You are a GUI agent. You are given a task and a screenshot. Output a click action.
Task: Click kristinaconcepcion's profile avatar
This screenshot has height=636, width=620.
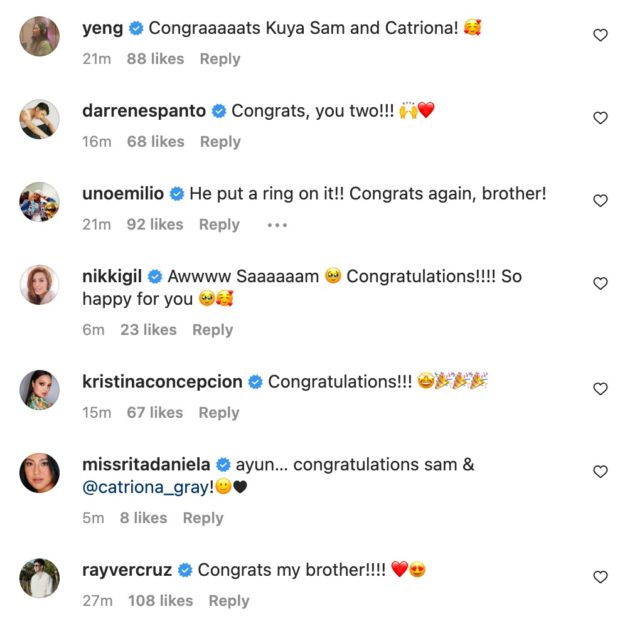coord(40,390)
